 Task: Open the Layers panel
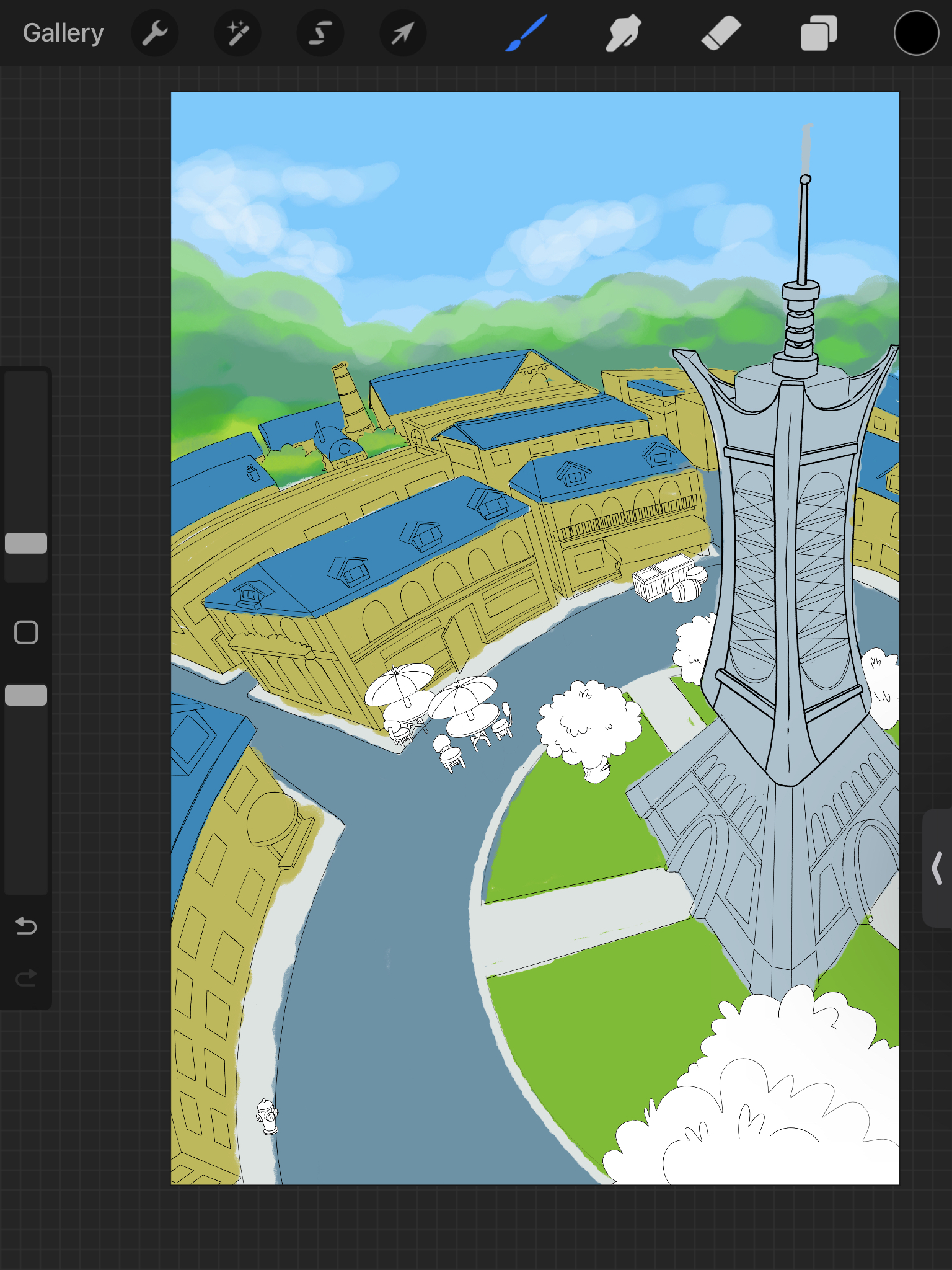[819, 33]
